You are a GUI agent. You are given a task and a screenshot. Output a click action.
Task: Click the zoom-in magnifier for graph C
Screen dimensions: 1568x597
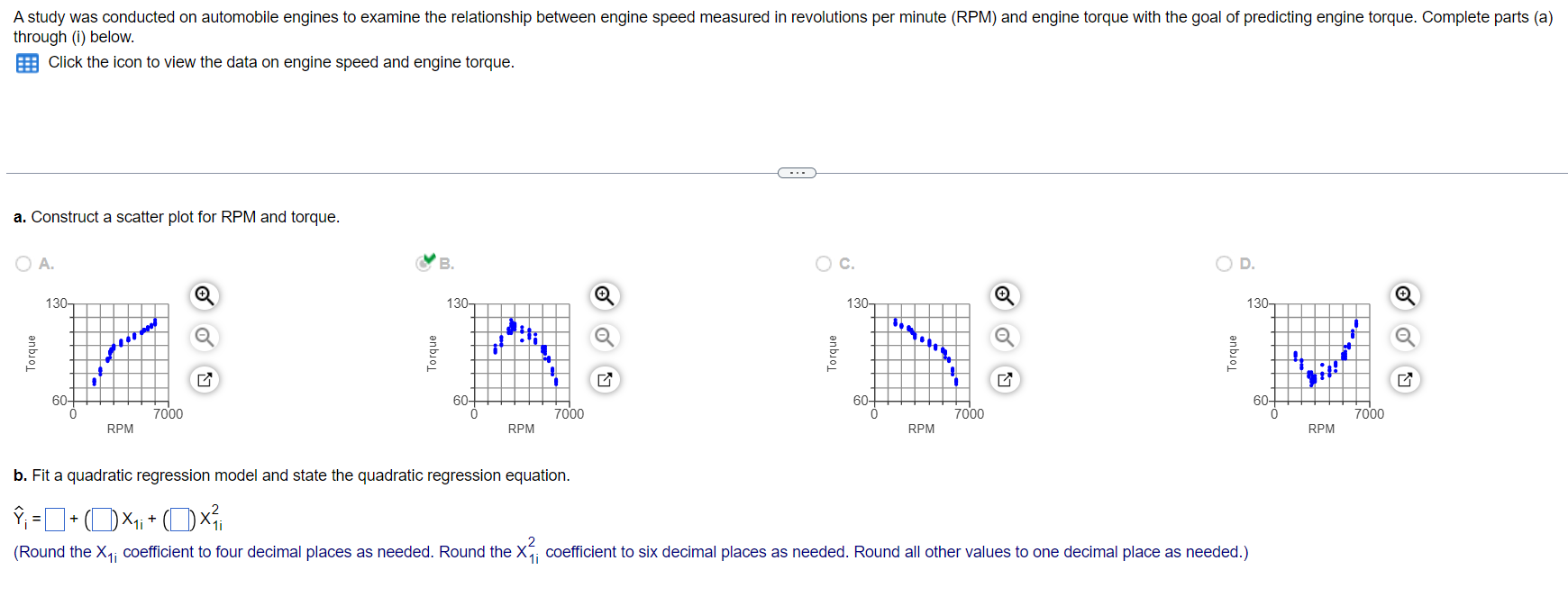coord(1004,295)
